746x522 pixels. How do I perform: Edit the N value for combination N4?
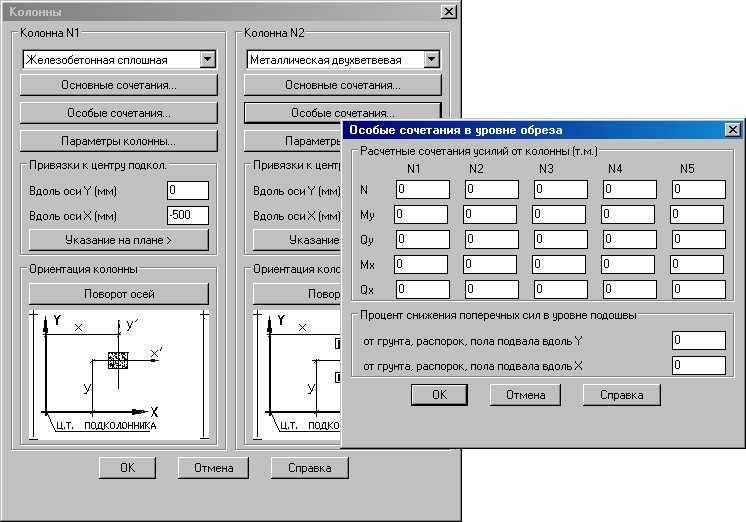click(630, 189)
